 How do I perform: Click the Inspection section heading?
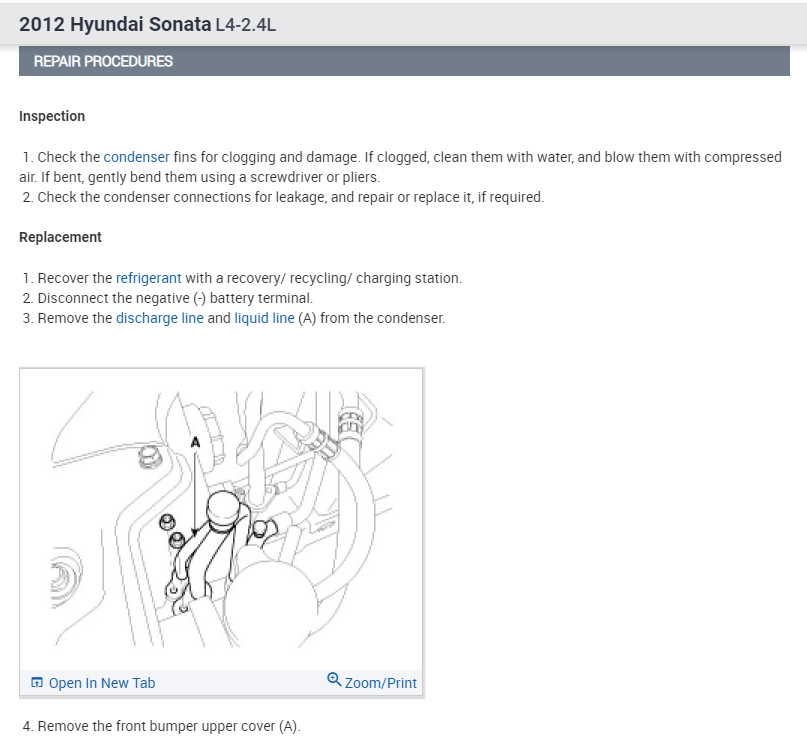[x=52, y=116]
